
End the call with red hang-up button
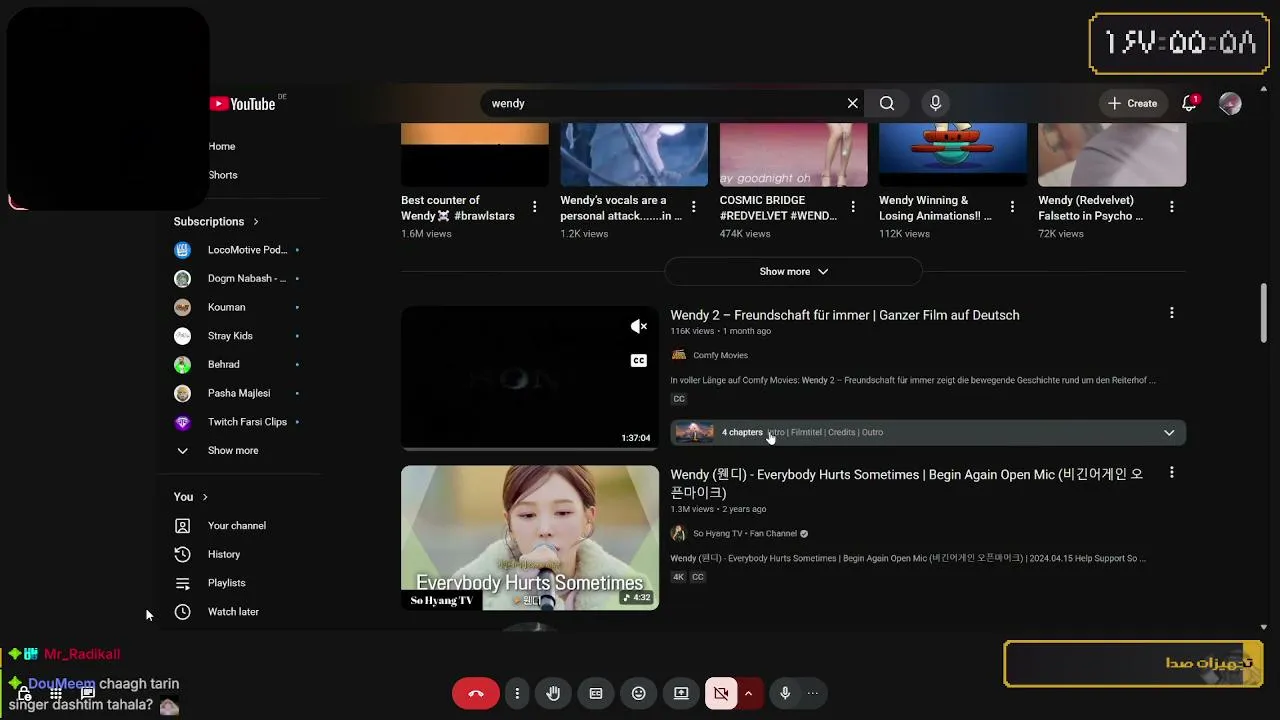(x=476, y=693)
